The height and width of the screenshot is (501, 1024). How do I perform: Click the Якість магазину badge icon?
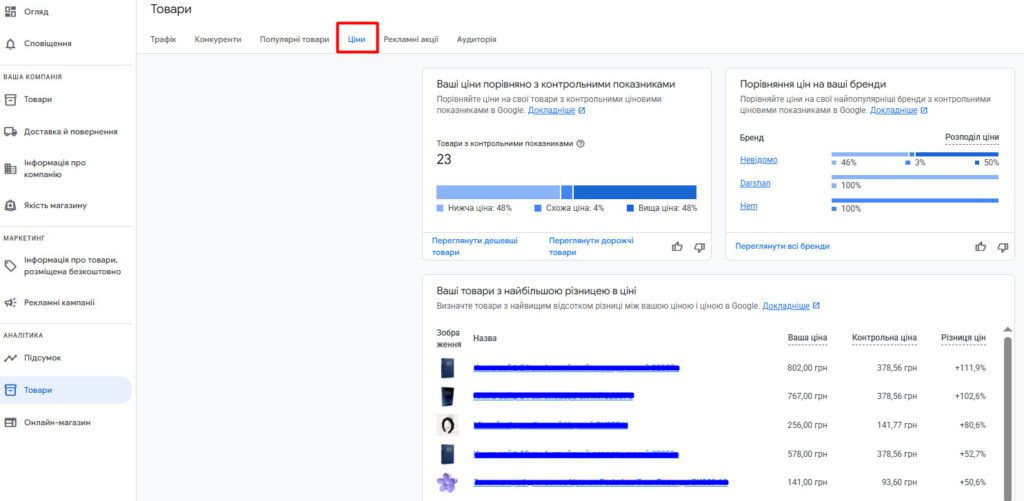click(10, 205)
